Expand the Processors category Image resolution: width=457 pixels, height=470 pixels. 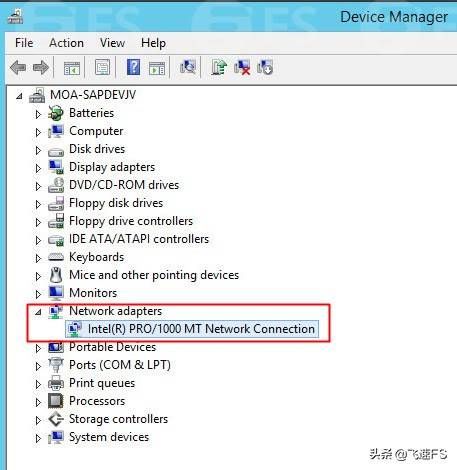[x=38, y=402]
